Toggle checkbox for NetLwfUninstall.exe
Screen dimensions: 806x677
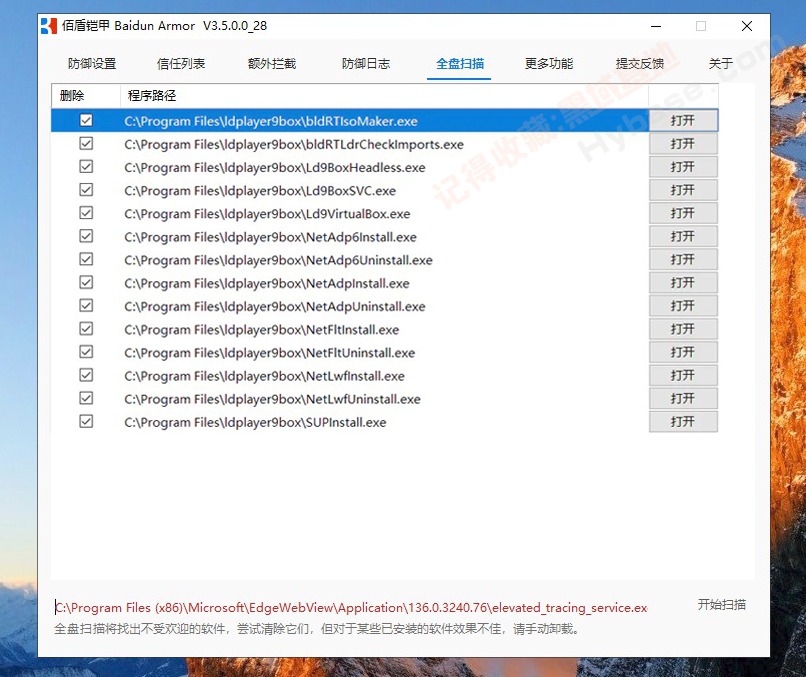click(x=86, y=398)
